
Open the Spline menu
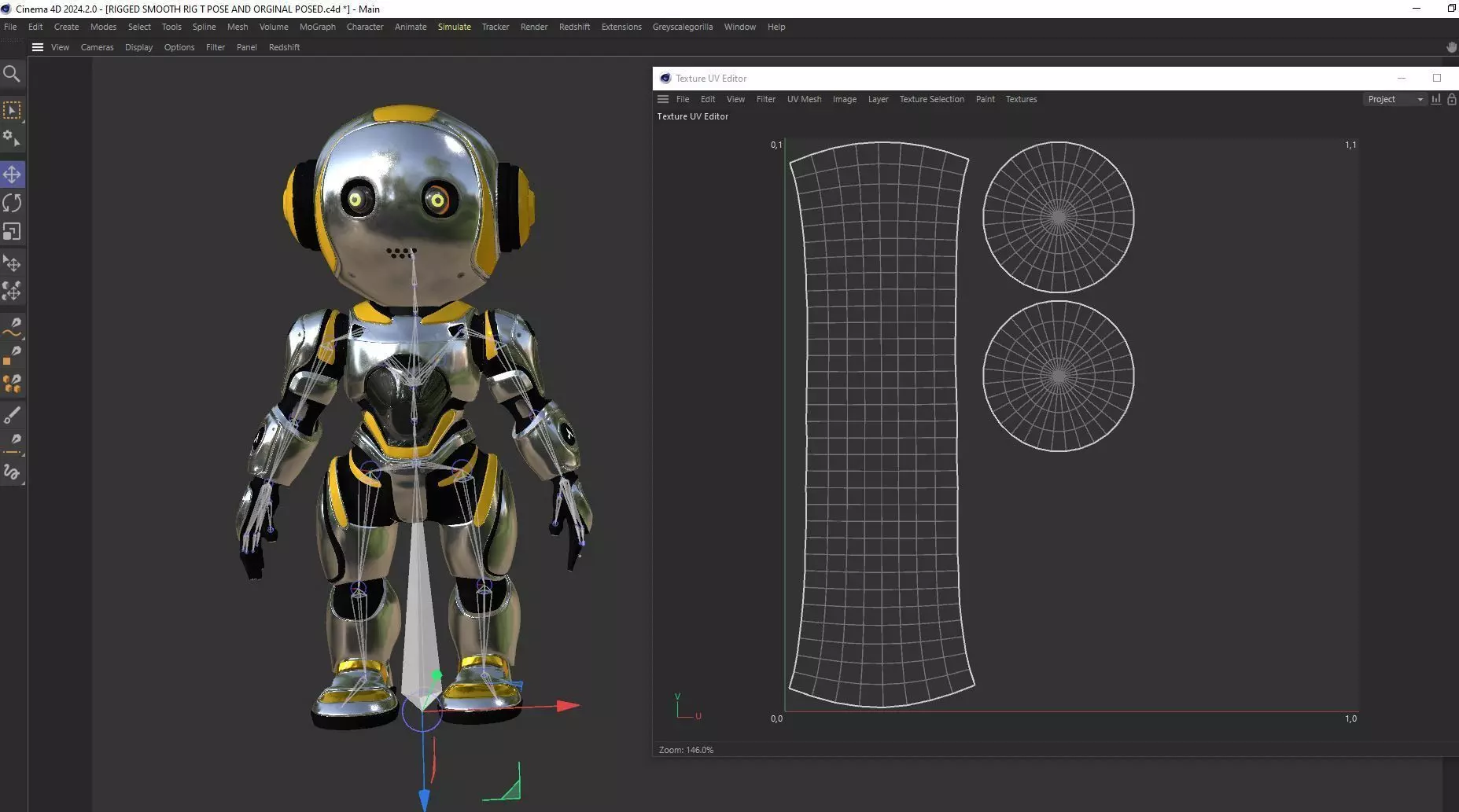pyautogui.click(x=204, y=27)
